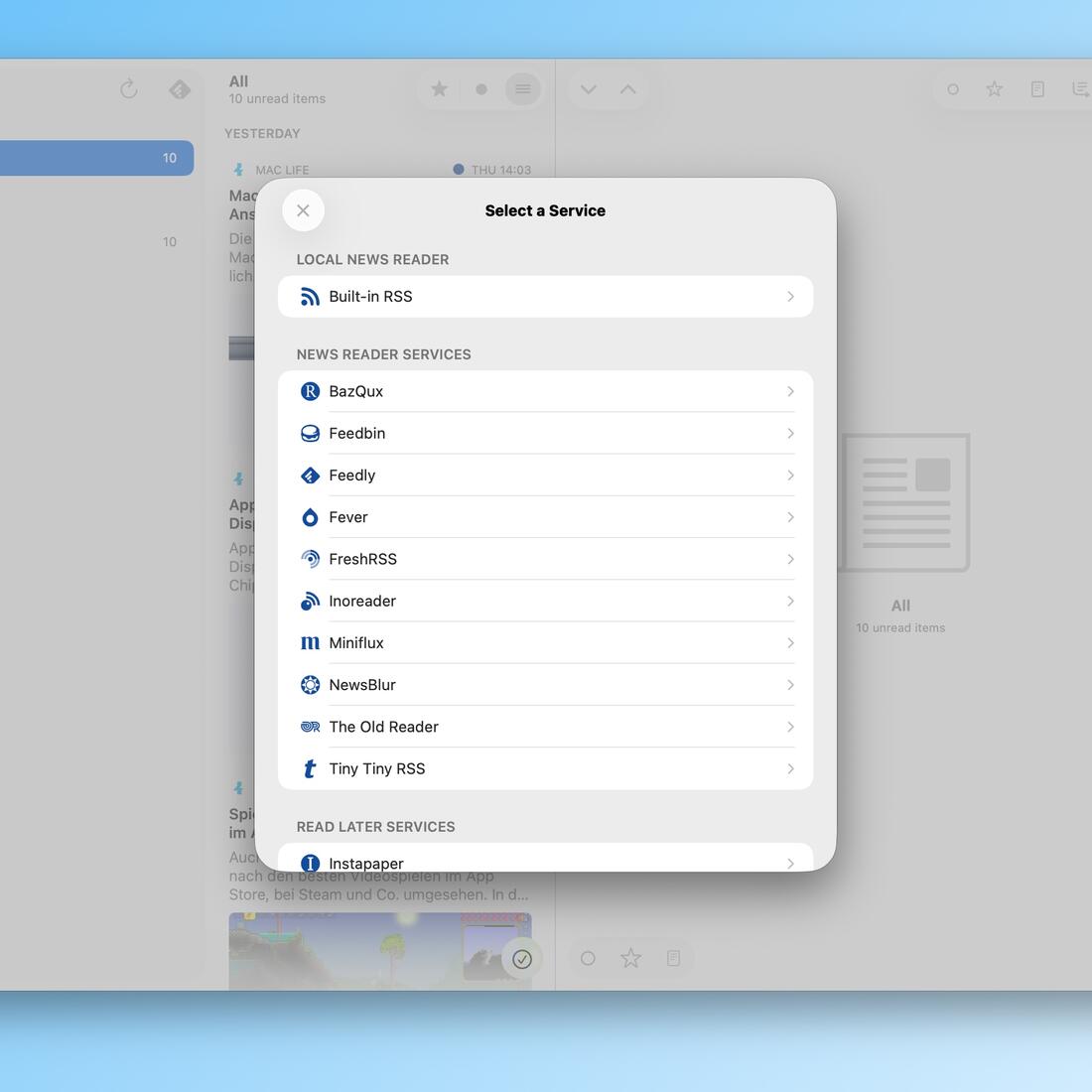Select the Tiny Tiny RSS label
The height and width of the screenshot is (1092, 1092).
point(377,768)
